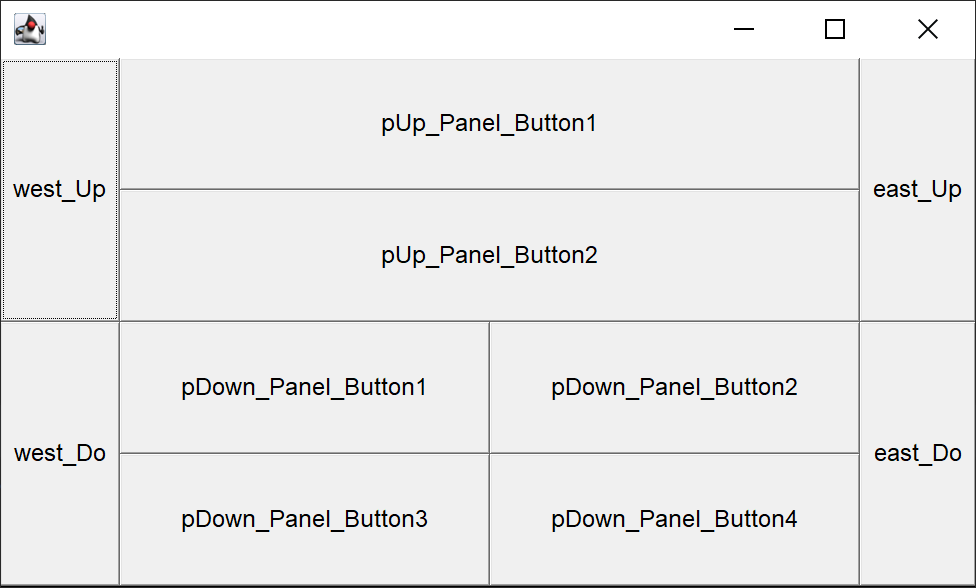Click pUp_Panel_Button2
The image size is (976, 588).
(x=489, y=255)
